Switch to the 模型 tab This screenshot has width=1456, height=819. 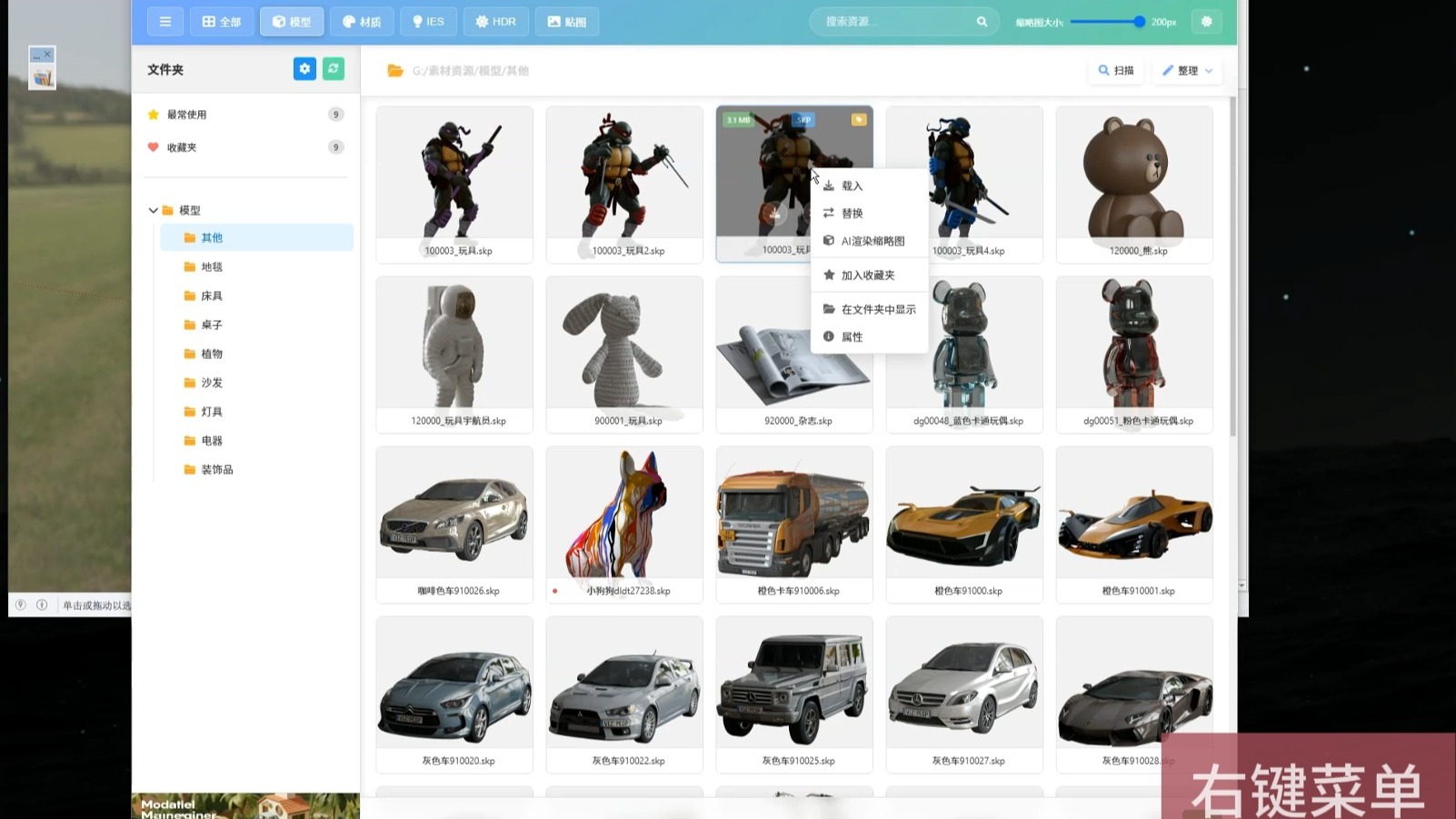(292, 22)
